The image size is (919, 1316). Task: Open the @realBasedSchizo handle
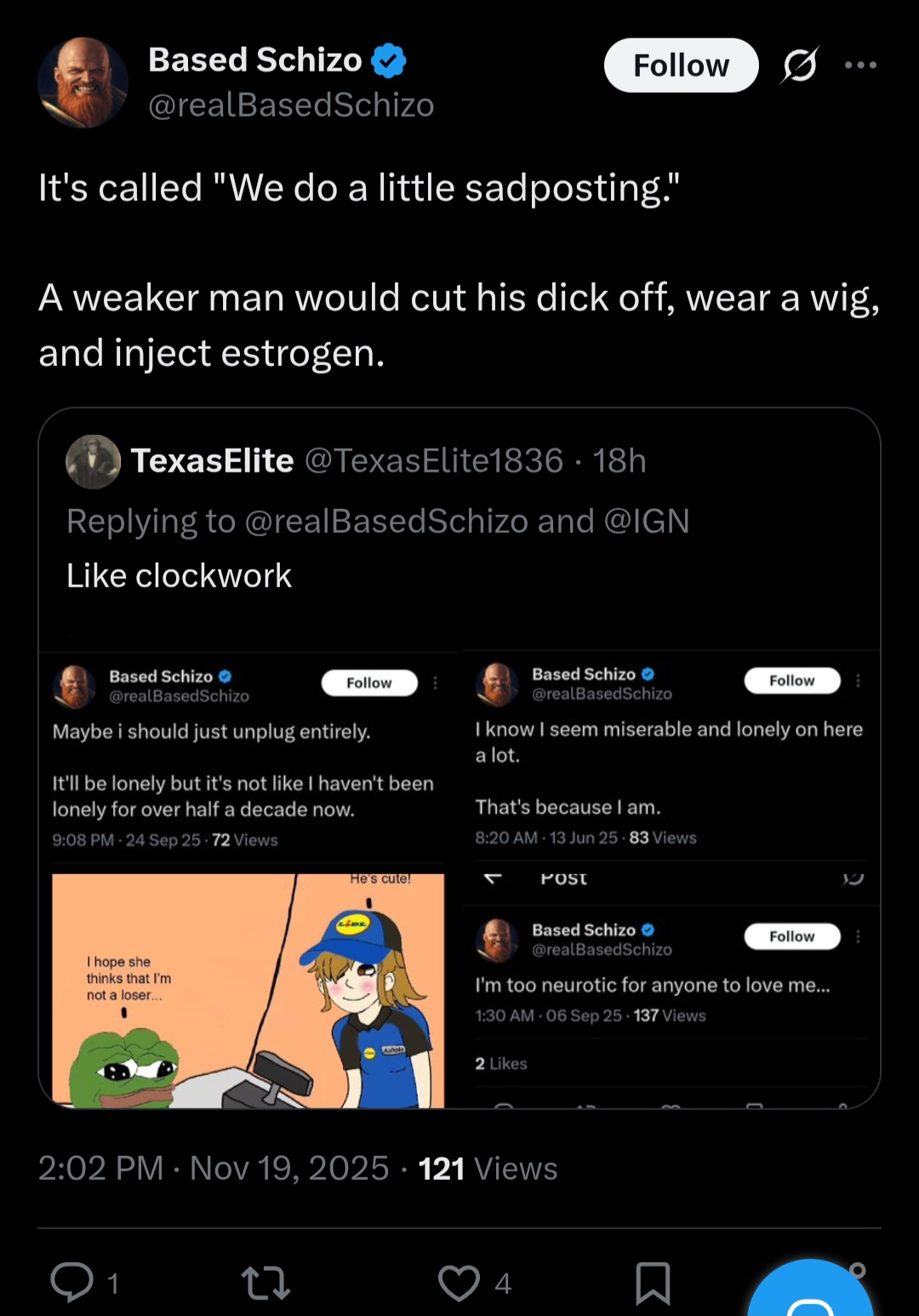[x=291, y=106]
